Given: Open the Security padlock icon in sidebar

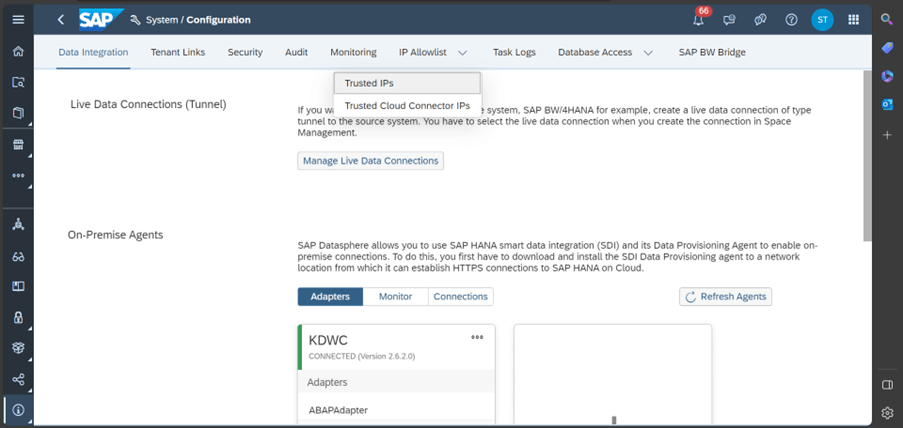Looking at the screenshot, I should [x=18, y=317].
